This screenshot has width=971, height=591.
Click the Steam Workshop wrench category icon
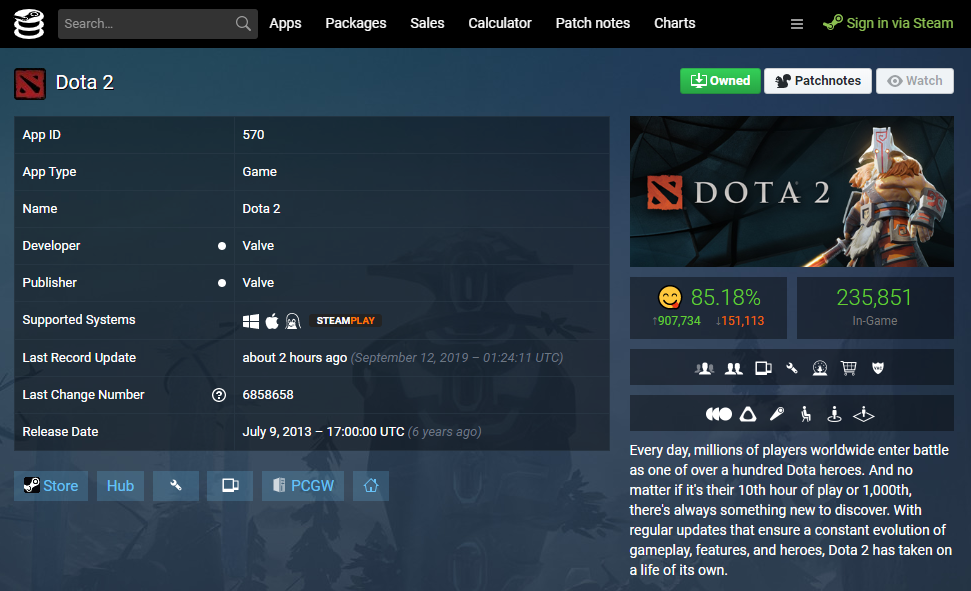coord(791,368)
